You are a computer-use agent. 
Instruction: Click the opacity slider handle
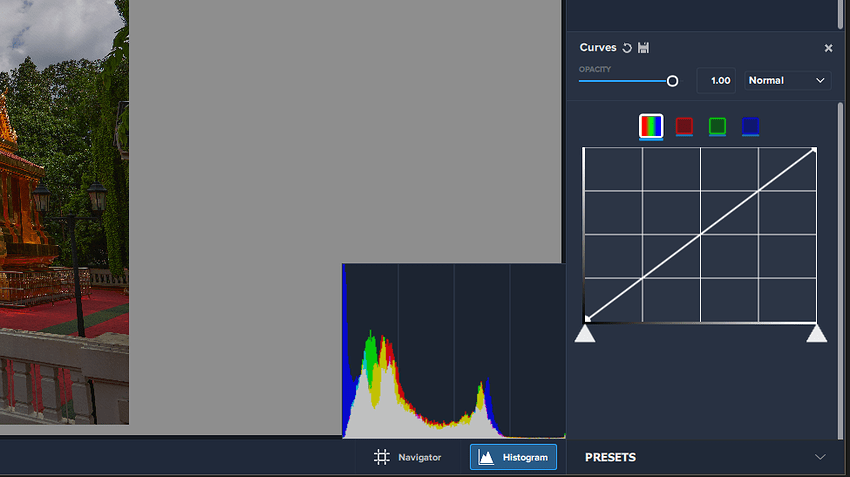point(672,81)
